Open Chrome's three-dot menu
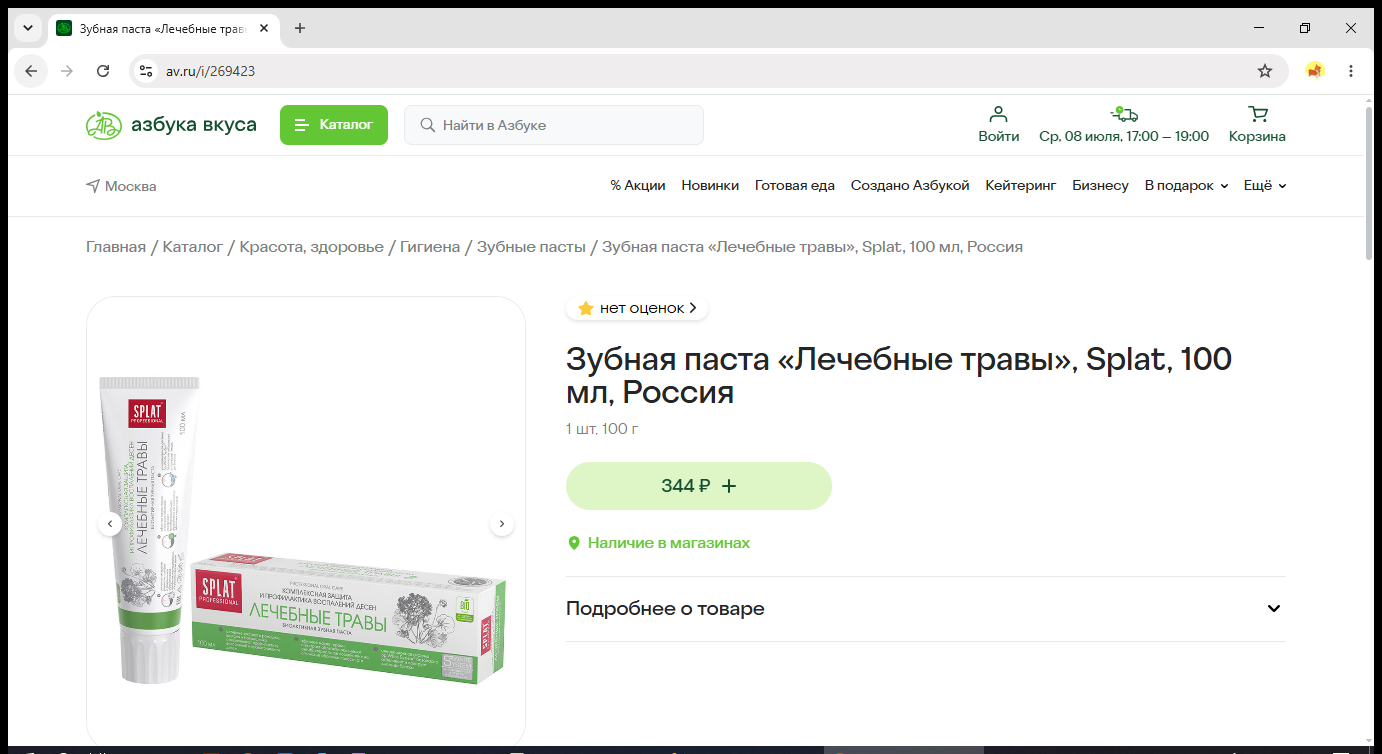This screenshot has height=754, width=1382. (1351, 71)
